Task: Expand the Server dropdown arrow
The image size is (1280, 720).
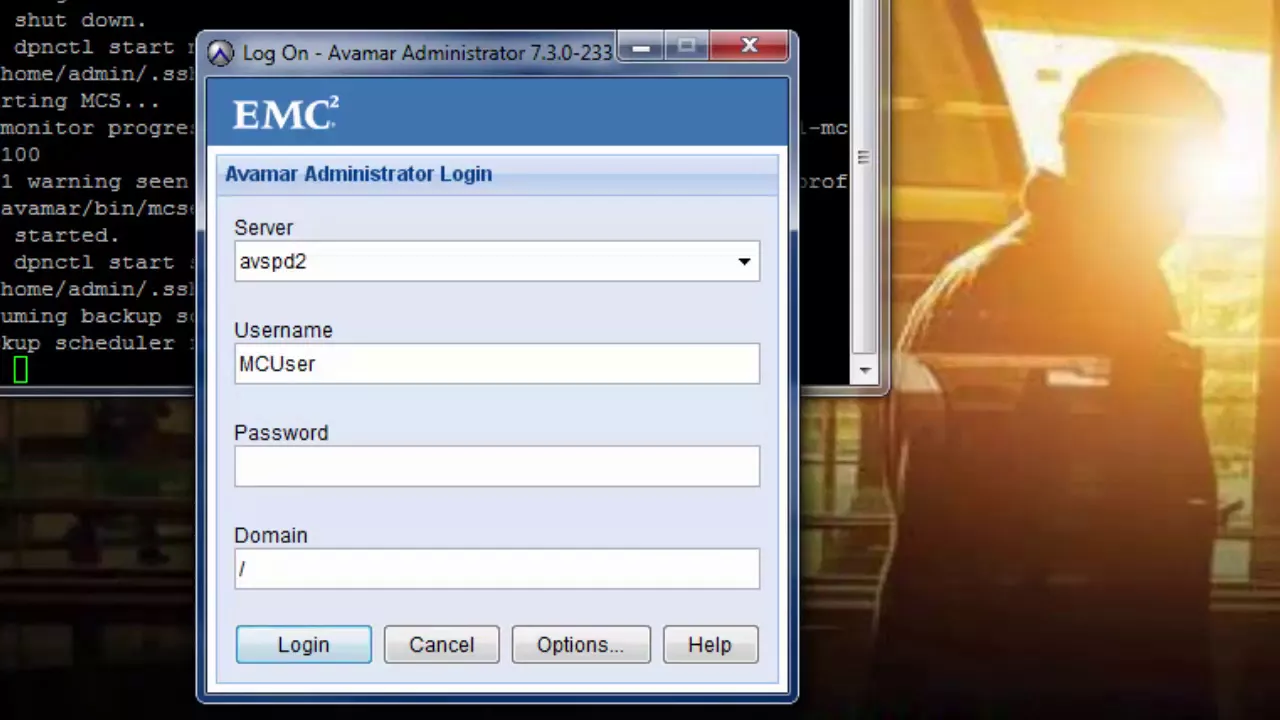Action: 744,262
